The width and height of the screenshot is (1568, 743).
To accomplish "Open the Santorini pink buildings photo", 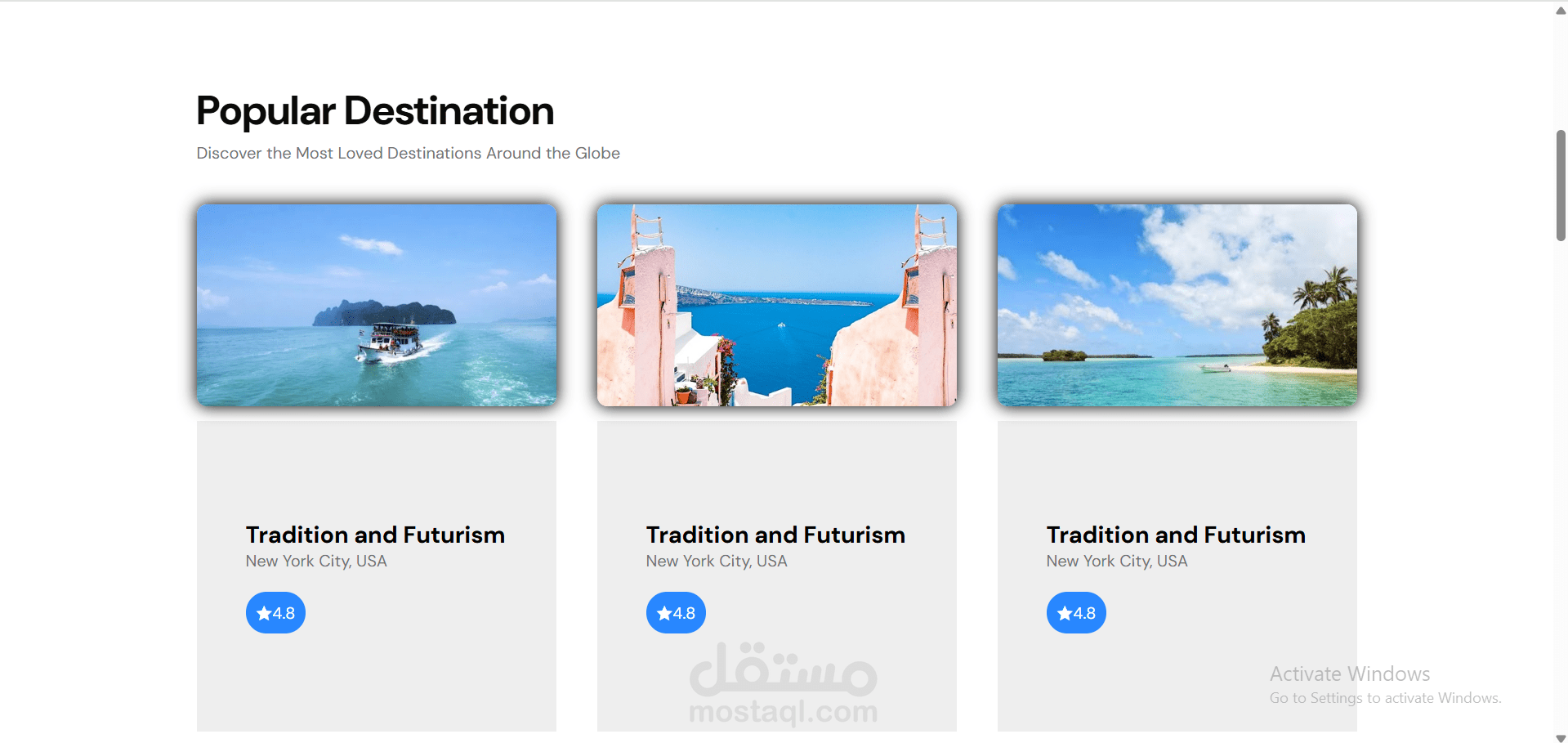I will 777,305.
